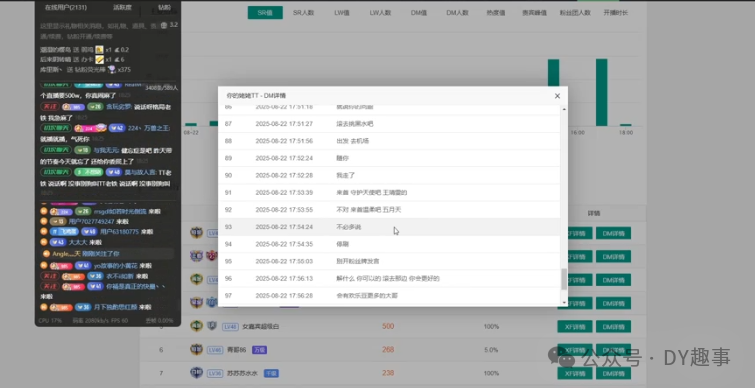755x388 pixels.
Task: Click row 95 timestamp 17:55:03
Action: pos(284,261)
